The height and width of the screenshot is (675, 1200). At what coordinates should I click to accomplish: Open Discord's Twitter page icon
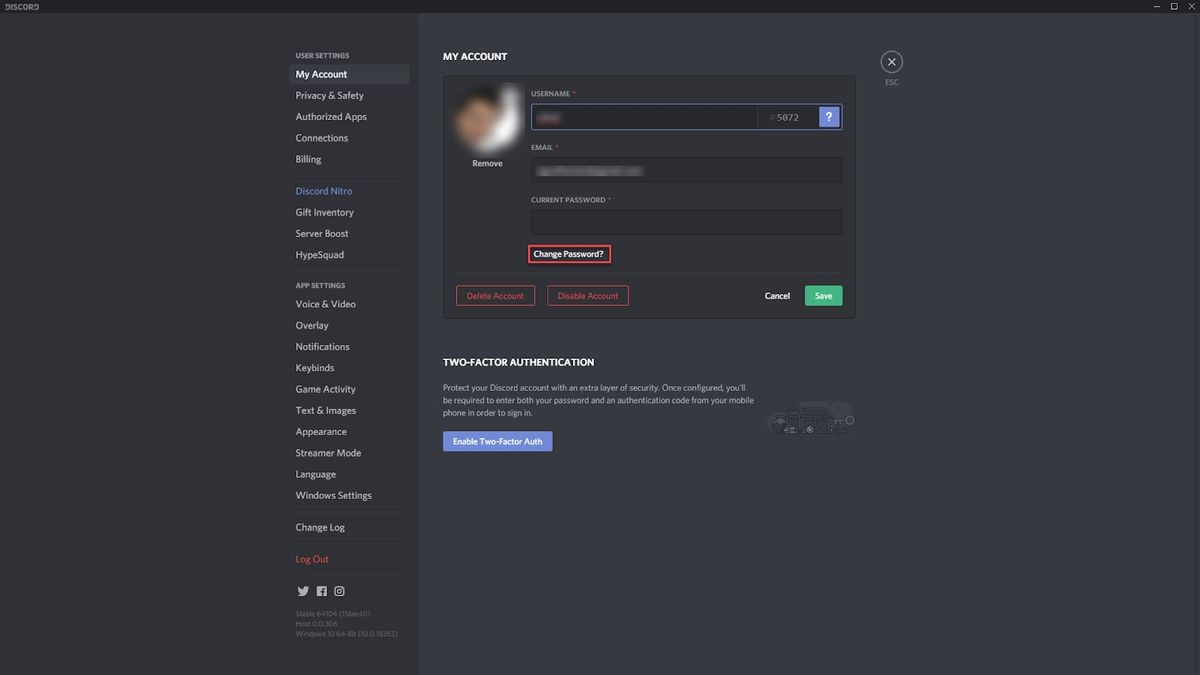pyautogui.click(x=303, y=590)
